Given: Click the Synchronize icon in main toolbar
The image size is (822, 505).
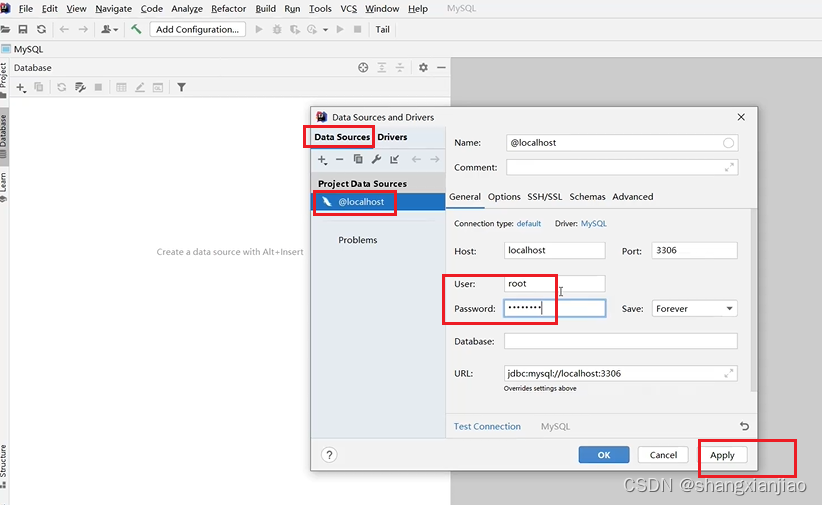Looking at the screenshot, I should point(41,29).
